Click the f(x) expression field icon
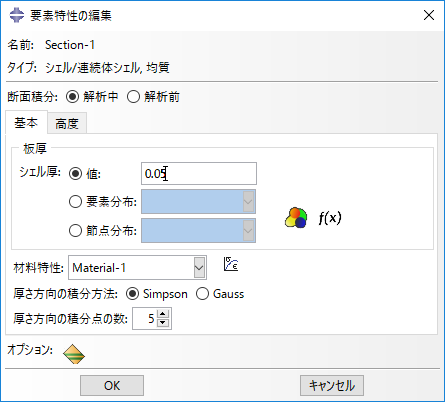445x402 pixels. [330, 218]
